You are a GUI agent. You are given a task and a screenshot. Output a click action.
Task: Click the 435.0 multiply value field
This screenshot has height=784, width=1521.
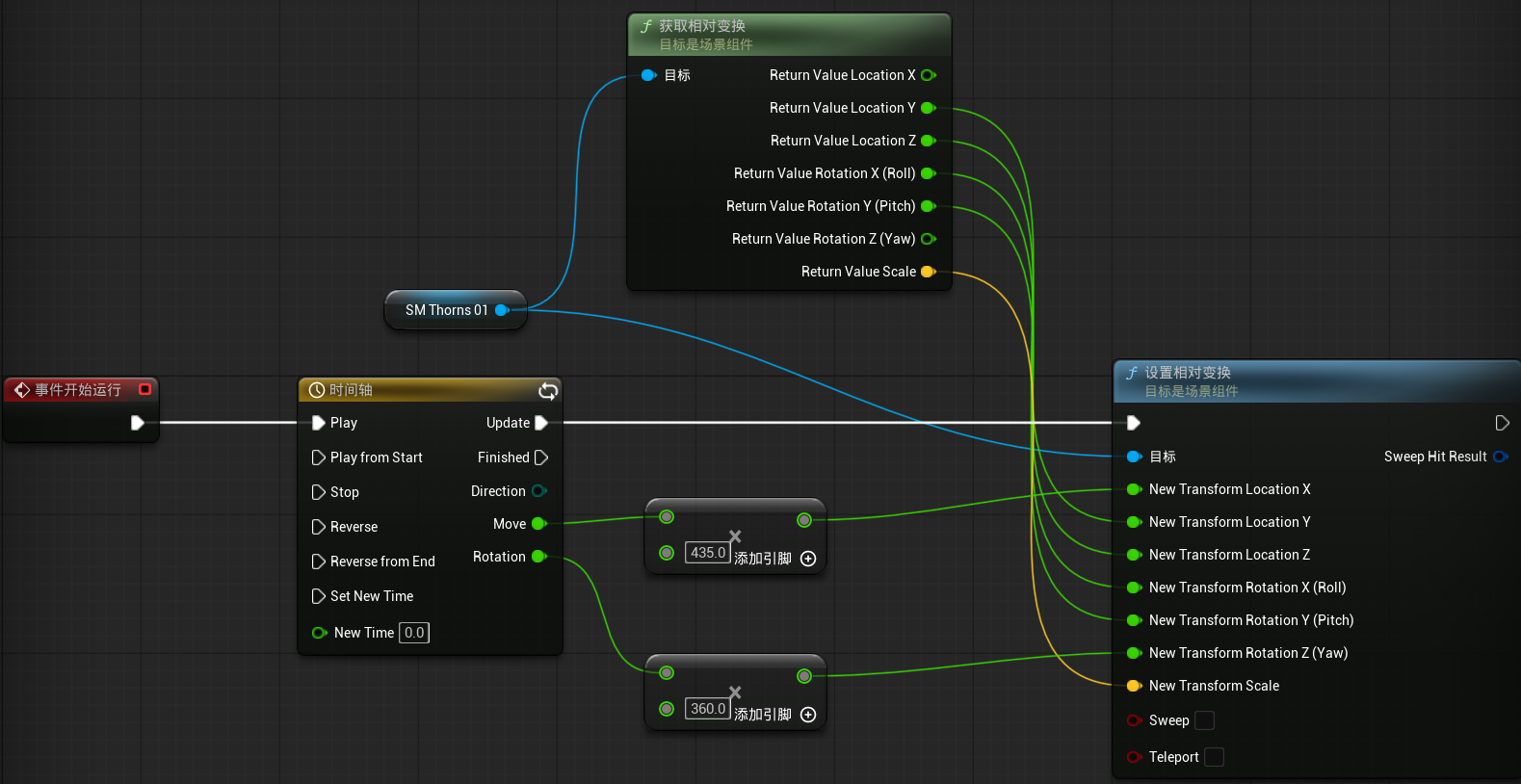(707, 553)
